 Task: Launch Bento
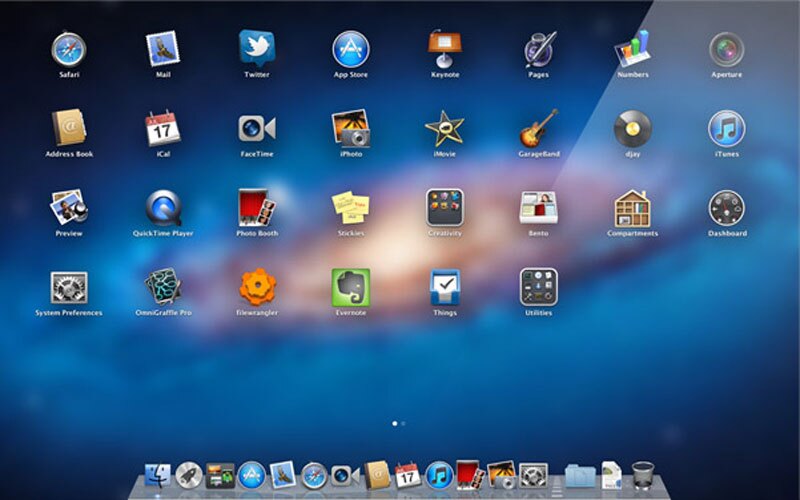click(539, 208)
